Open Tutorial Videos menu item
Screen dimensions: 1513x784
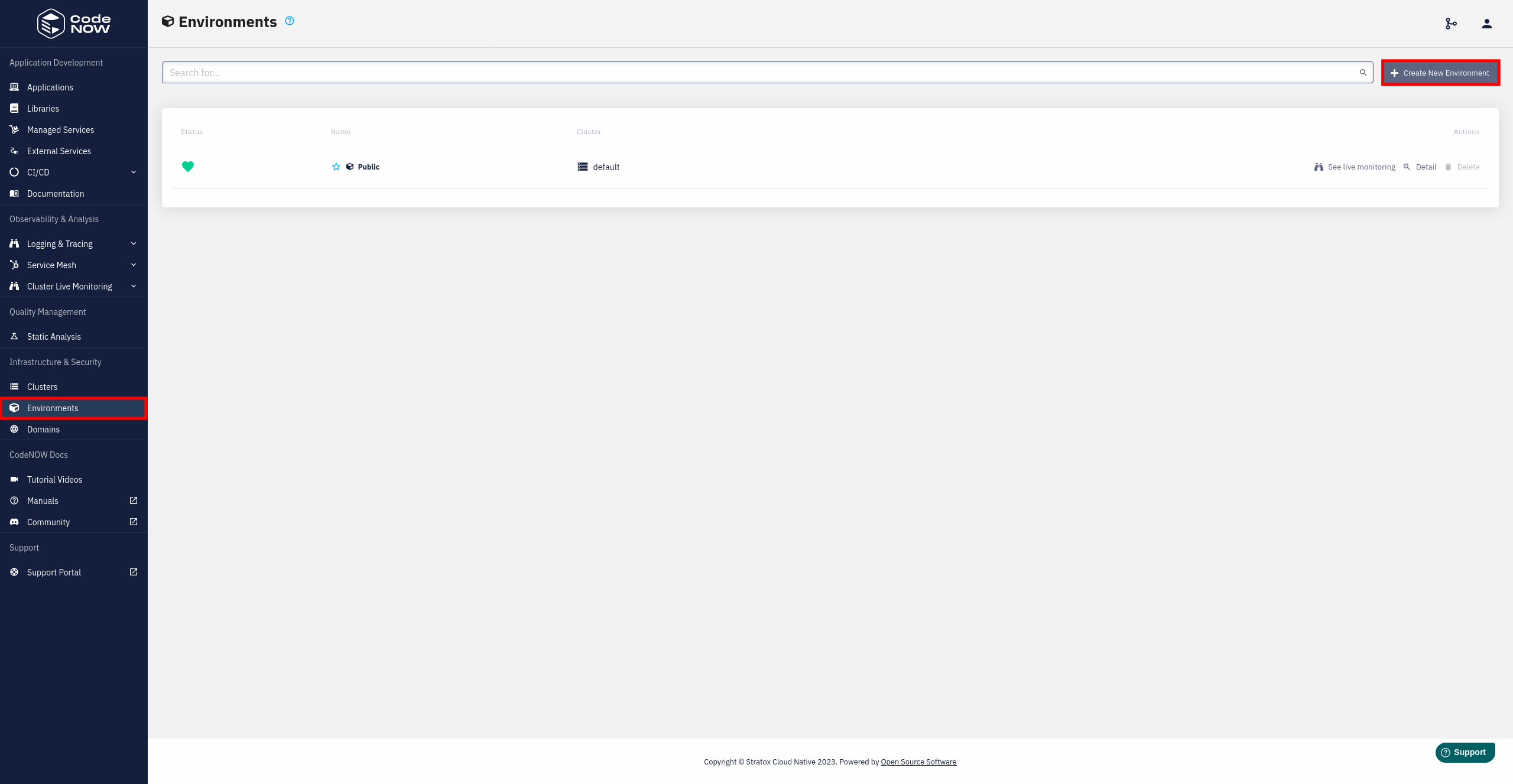click(x=74, y=479)
